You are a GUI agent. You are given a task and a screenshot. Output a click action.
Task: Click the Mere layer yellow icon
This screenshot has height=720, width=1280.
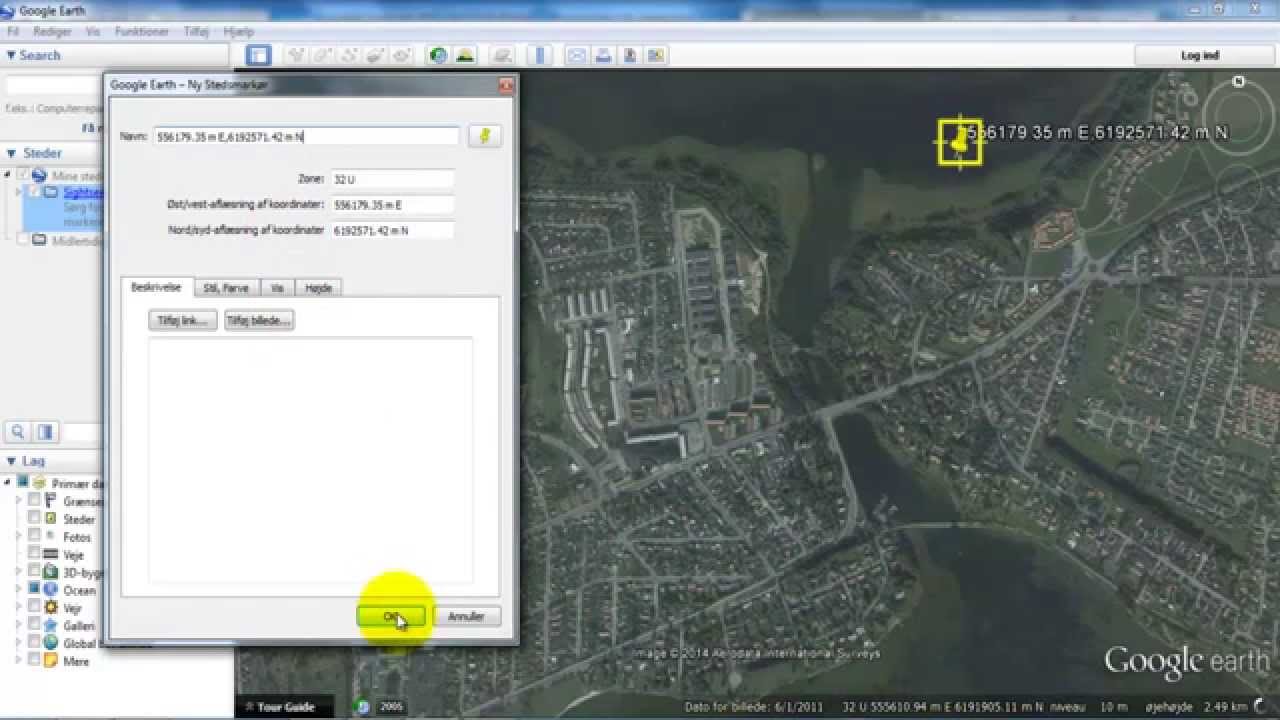coord(51,661)
